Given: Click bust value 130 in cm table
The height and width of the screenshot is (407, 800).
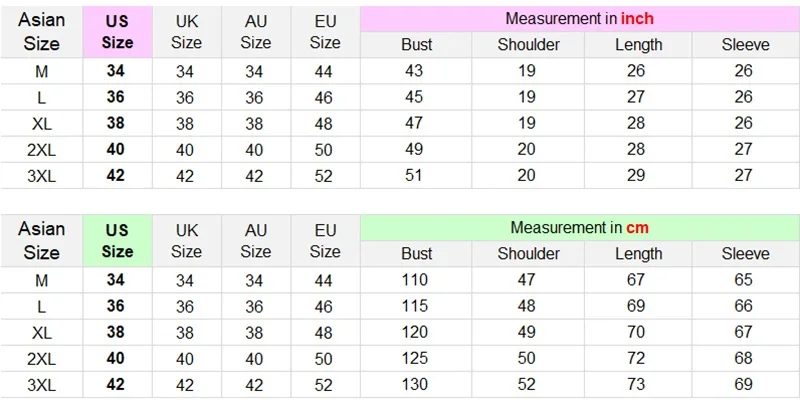Looking at the screenshot, I should (414, 384).
